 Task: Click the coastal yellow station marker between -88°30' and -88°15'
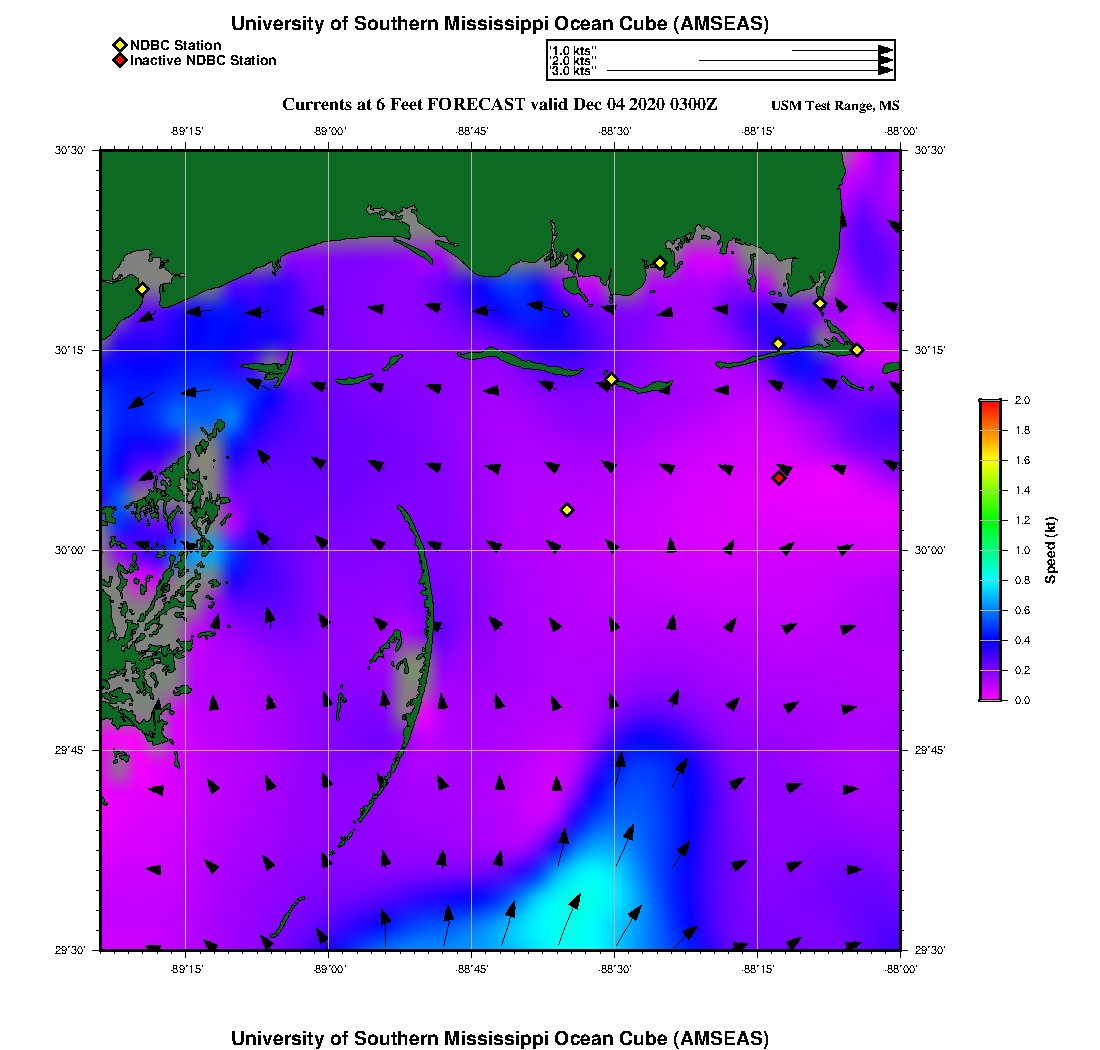pyautogui.click(x=660, y=264)
